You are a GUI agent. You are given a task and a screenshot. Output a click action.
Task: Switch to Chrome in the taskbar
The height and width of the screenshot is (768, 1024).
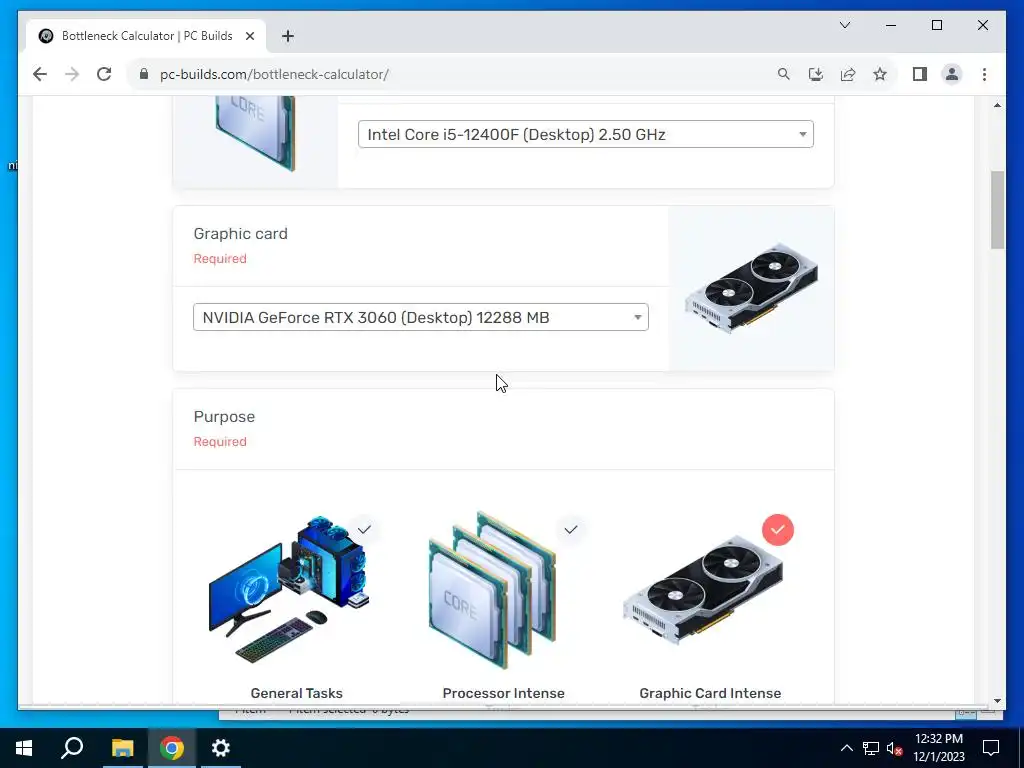(x=172, y=748)
